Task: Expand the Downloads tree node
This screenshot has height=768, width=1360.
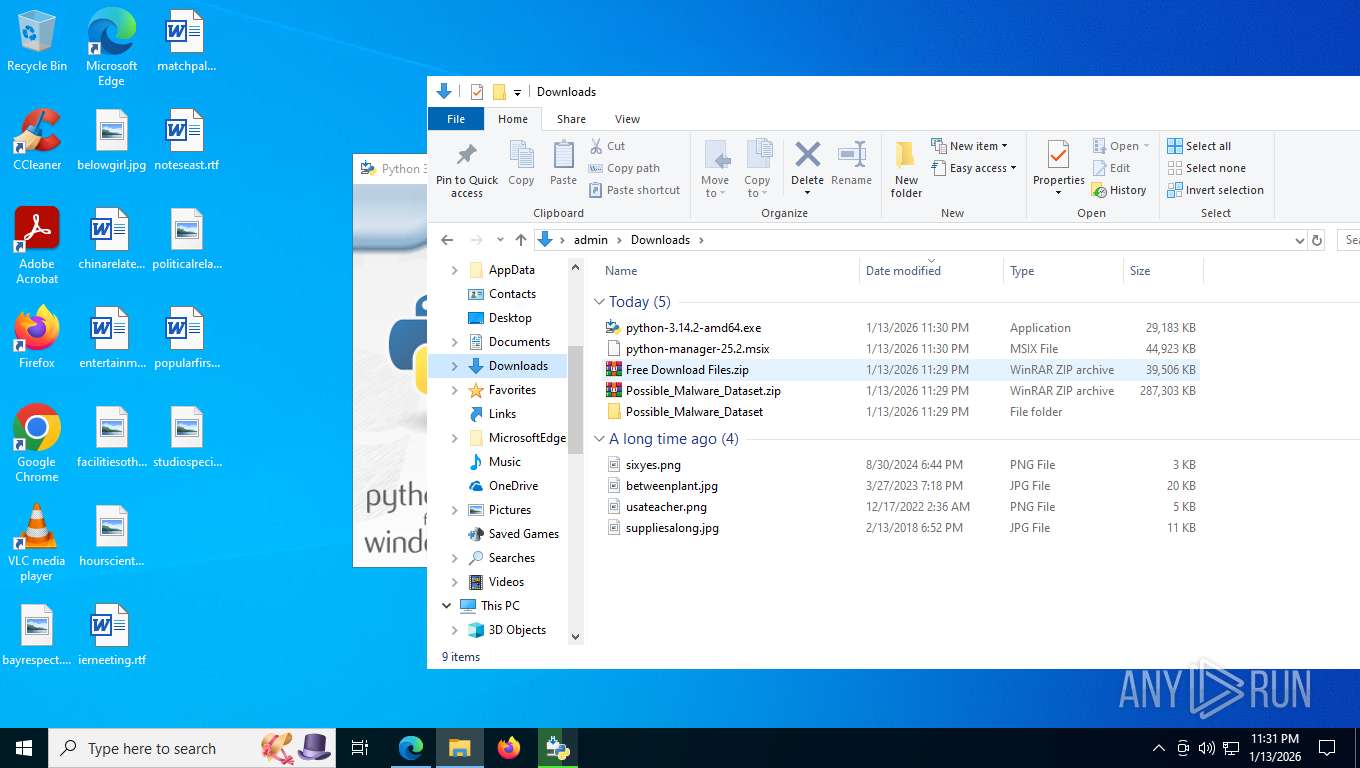Action: [455, 366]
